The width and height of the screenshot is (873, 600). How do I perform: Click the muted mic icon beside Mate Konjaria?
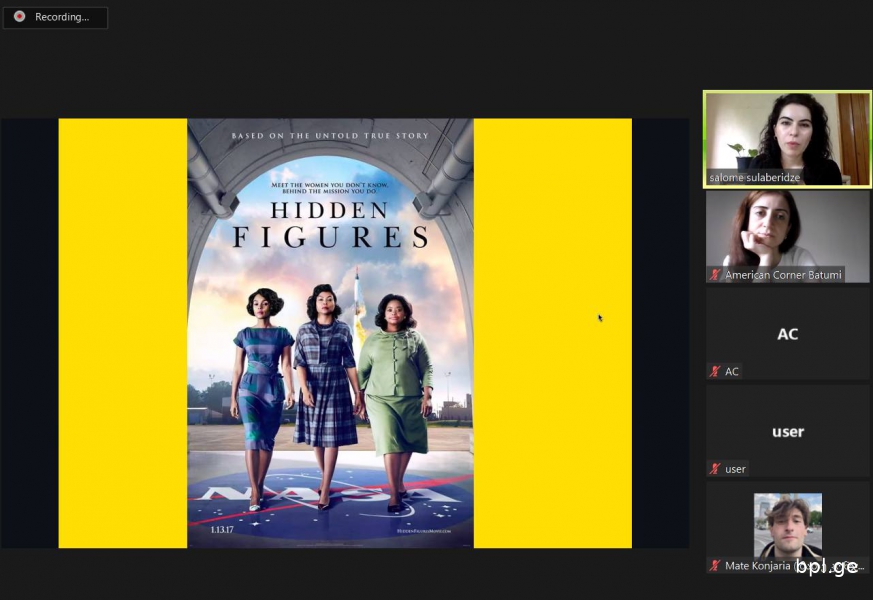pos(715,565)
